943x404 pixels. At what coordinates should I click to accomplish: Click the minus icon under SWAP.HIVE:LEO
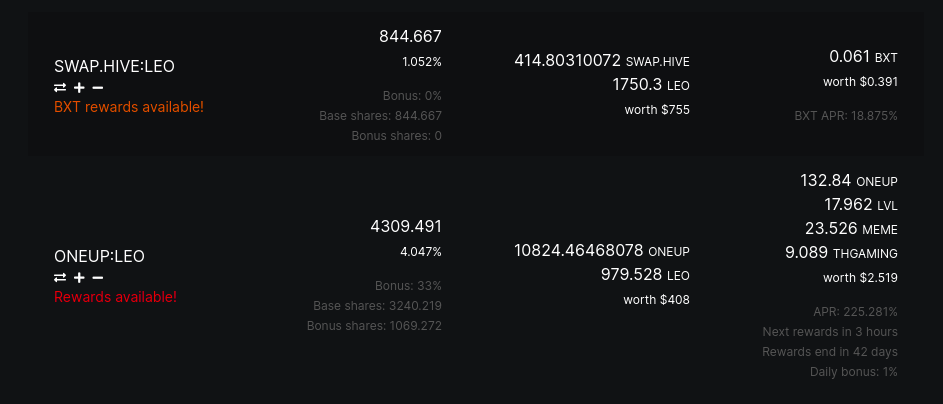pos(97,88)
